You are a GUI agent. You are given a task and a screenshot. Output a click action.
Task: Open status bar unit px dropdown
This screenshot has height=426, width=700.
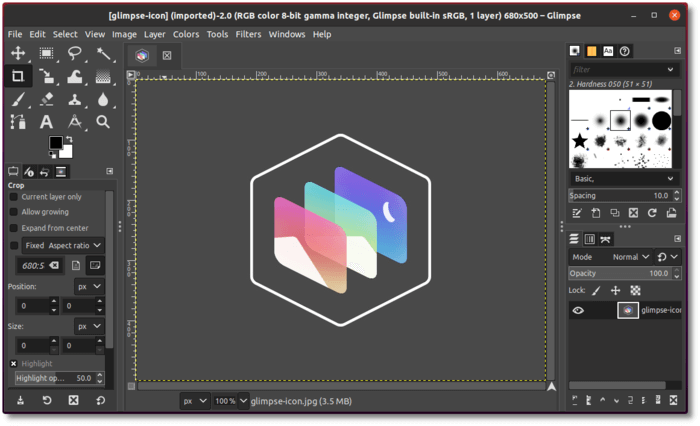click(195, 401)
